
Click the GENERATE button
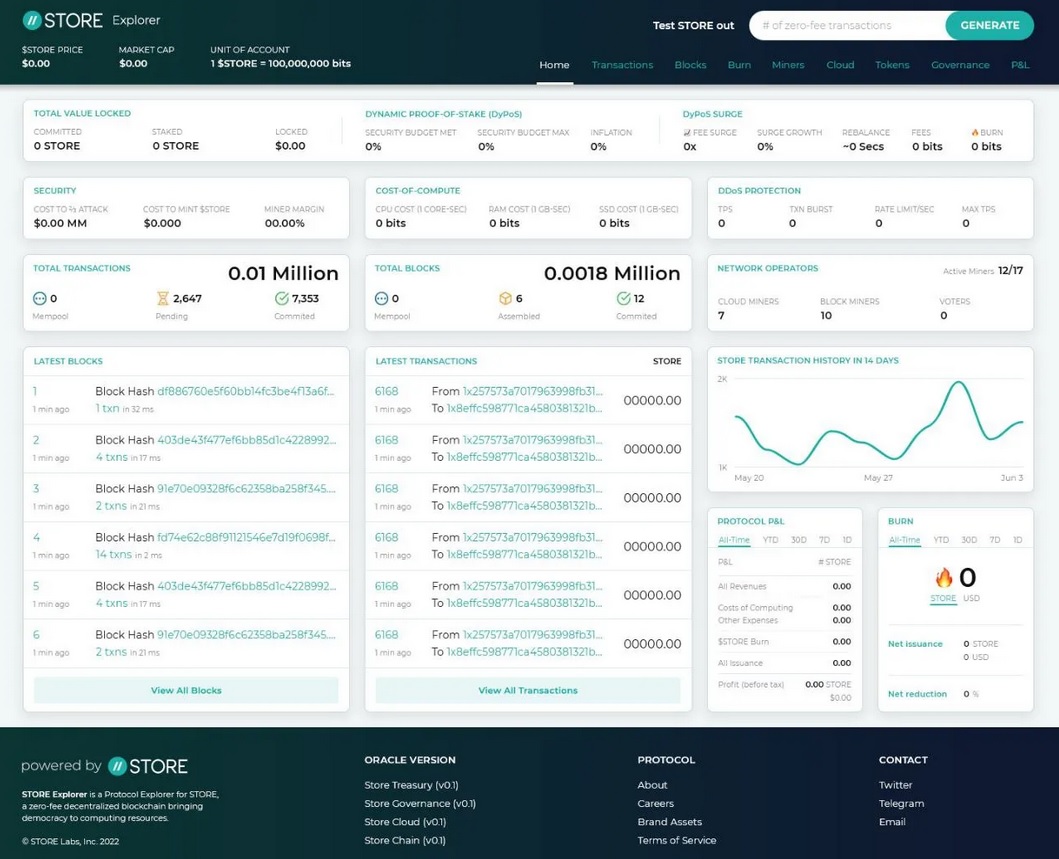989,25
